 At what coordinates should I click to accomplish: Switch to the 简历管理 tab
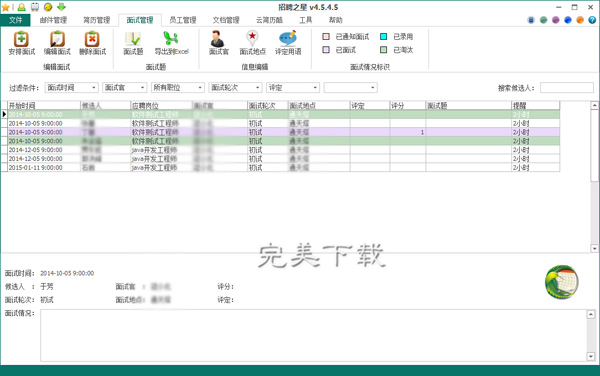[96, 20]
